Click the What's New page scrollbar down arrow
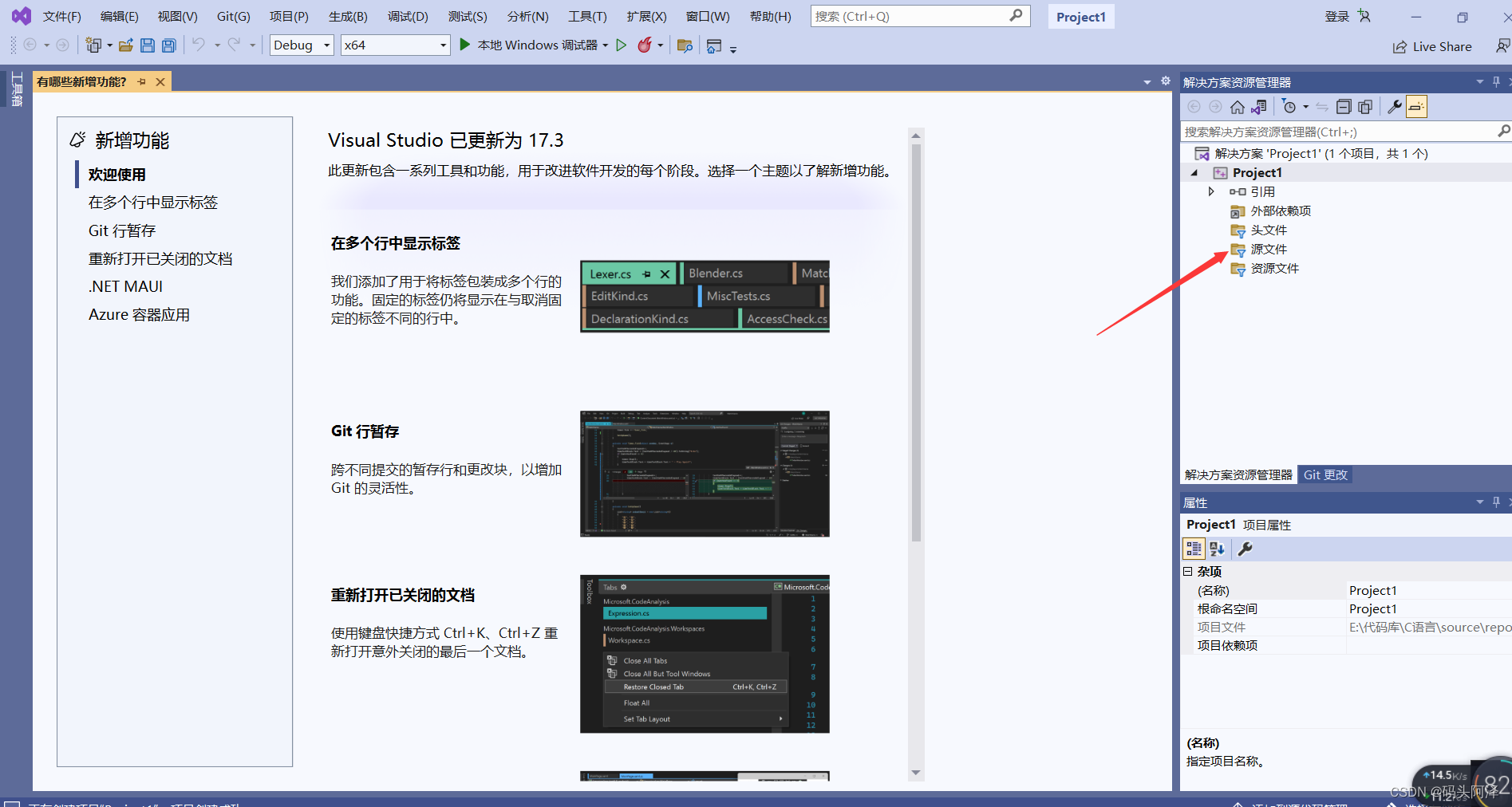The width and height of the screenshot is (1512, 807). (x=916, y=773)
